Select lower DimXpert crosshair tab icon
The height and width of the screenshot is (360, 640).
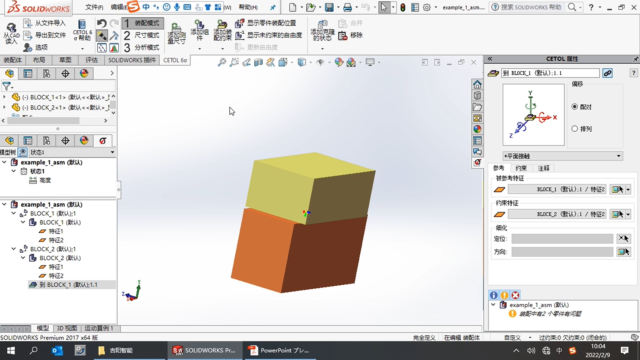tap(65, 141)
